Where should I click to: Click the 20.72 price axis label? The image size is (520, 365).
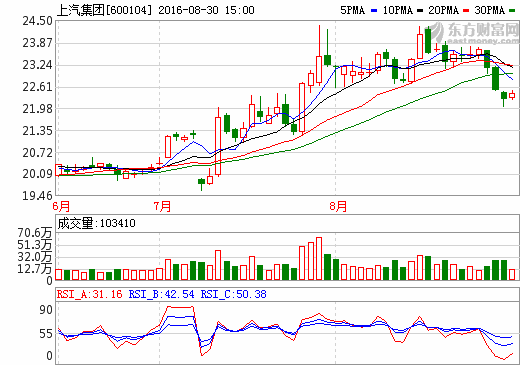(37, 153)
